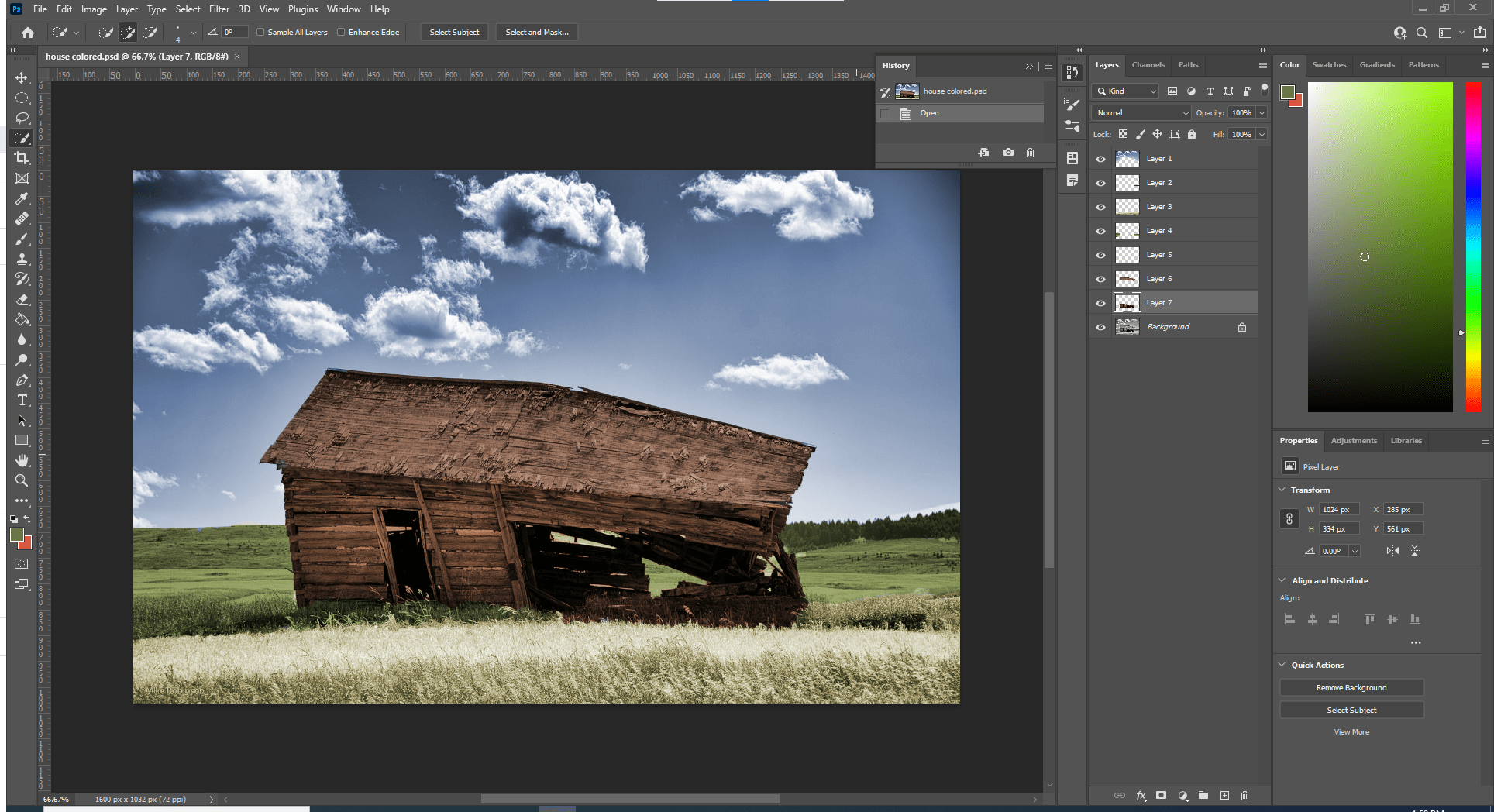Viewport: 1494px width, 812px height.
Task: Enable the Enhance Edge checkbox
Action: (x=341, y=32)
